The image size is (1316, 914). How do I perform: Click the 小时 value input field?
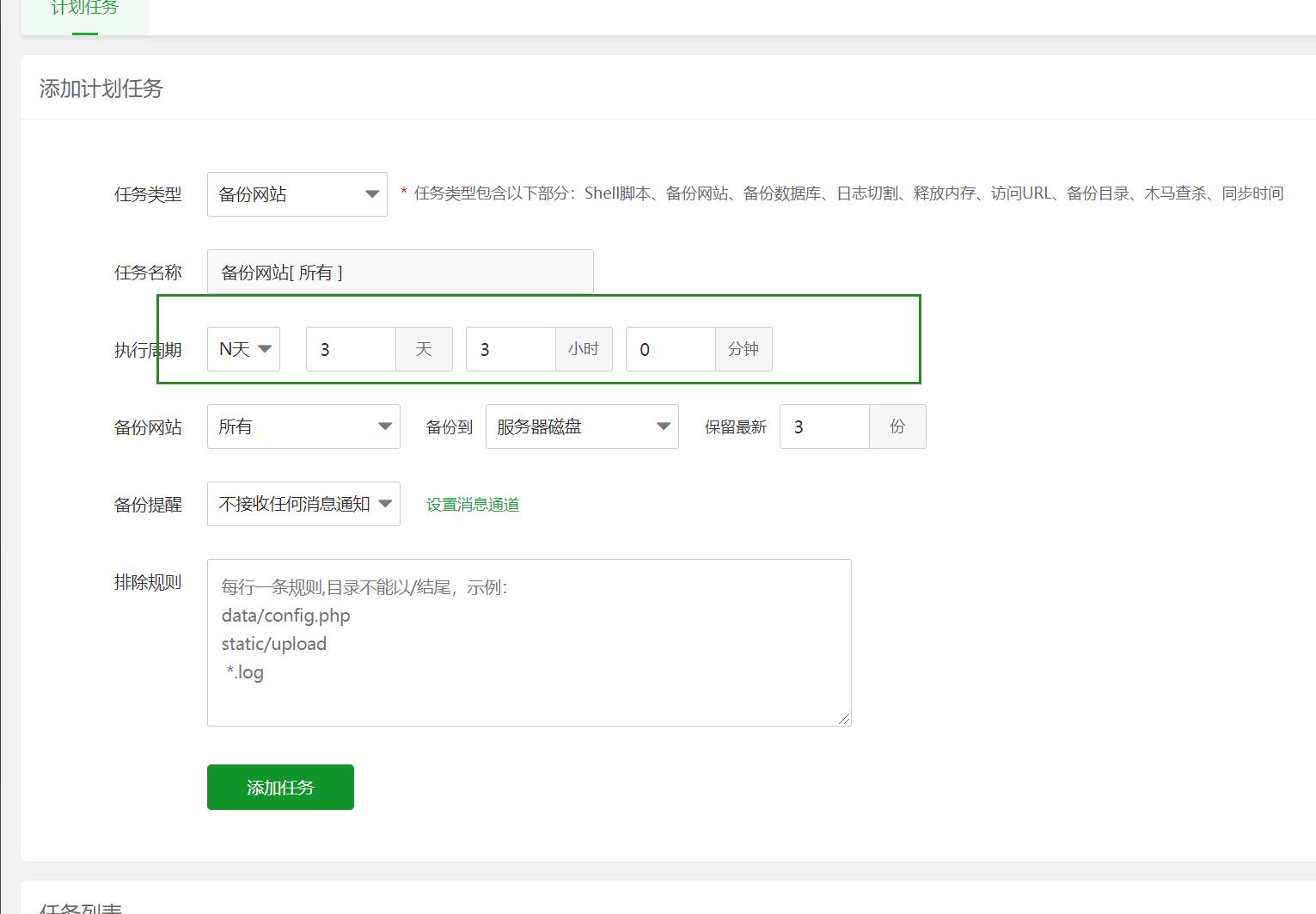click(x=511, y=349)
